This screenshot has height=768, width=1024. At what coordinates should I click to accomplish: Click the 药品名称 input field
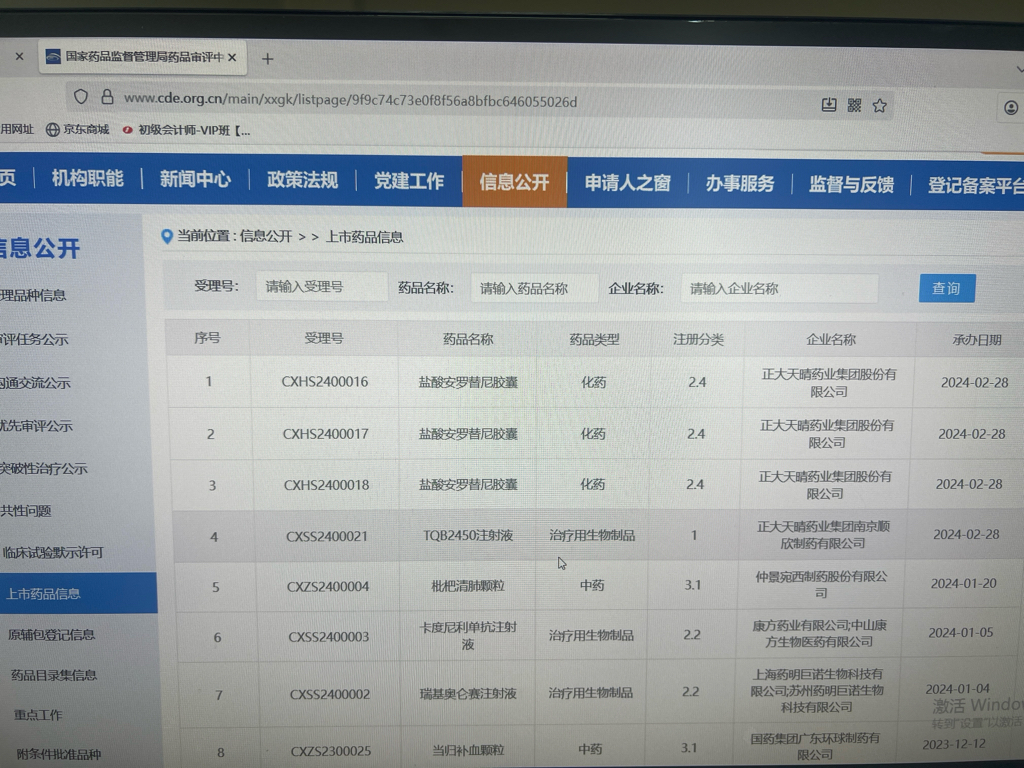(x=534, y=288)
